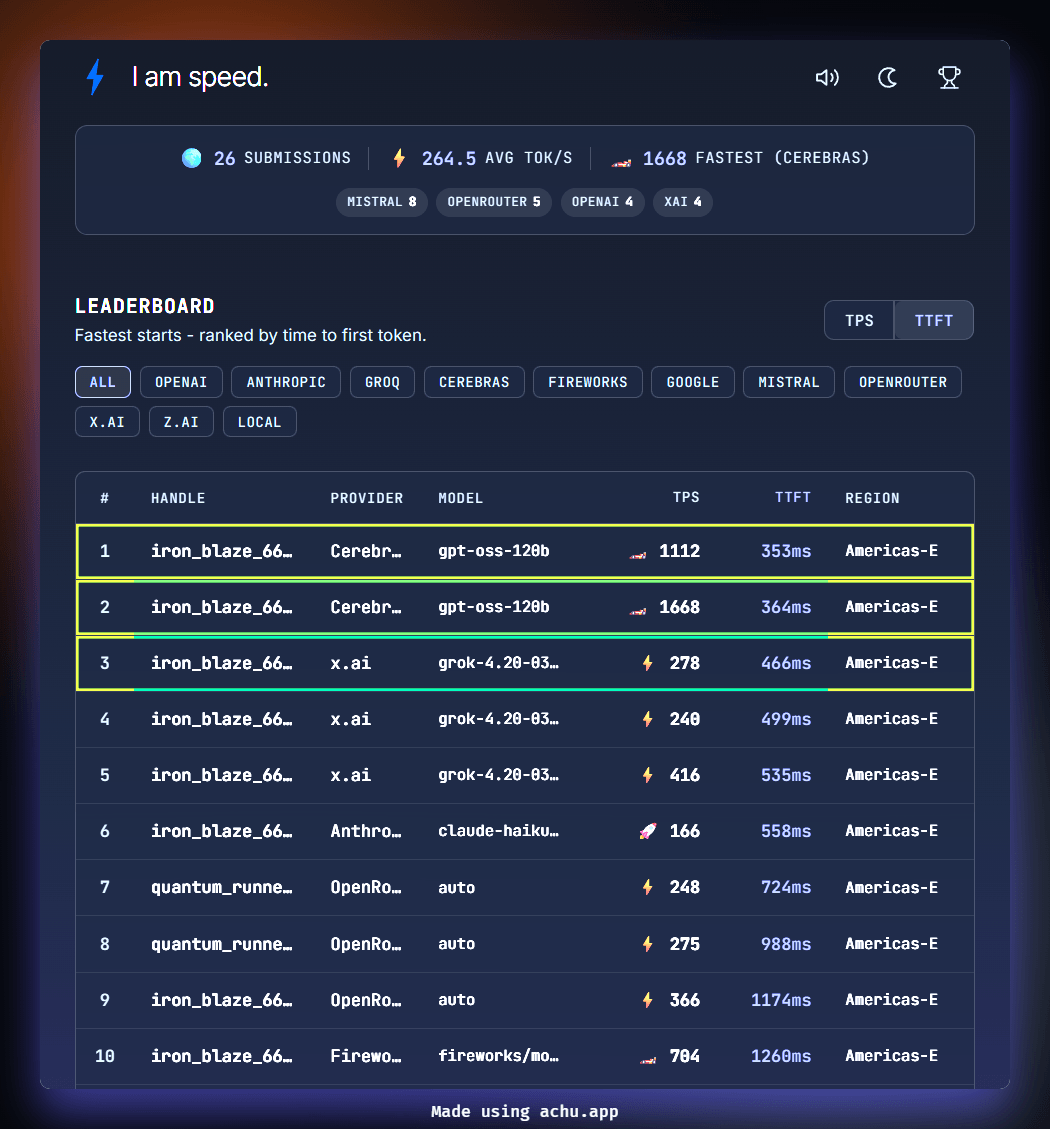
Task: Click the HANDLE column header
Action: (x=178, y=498)
